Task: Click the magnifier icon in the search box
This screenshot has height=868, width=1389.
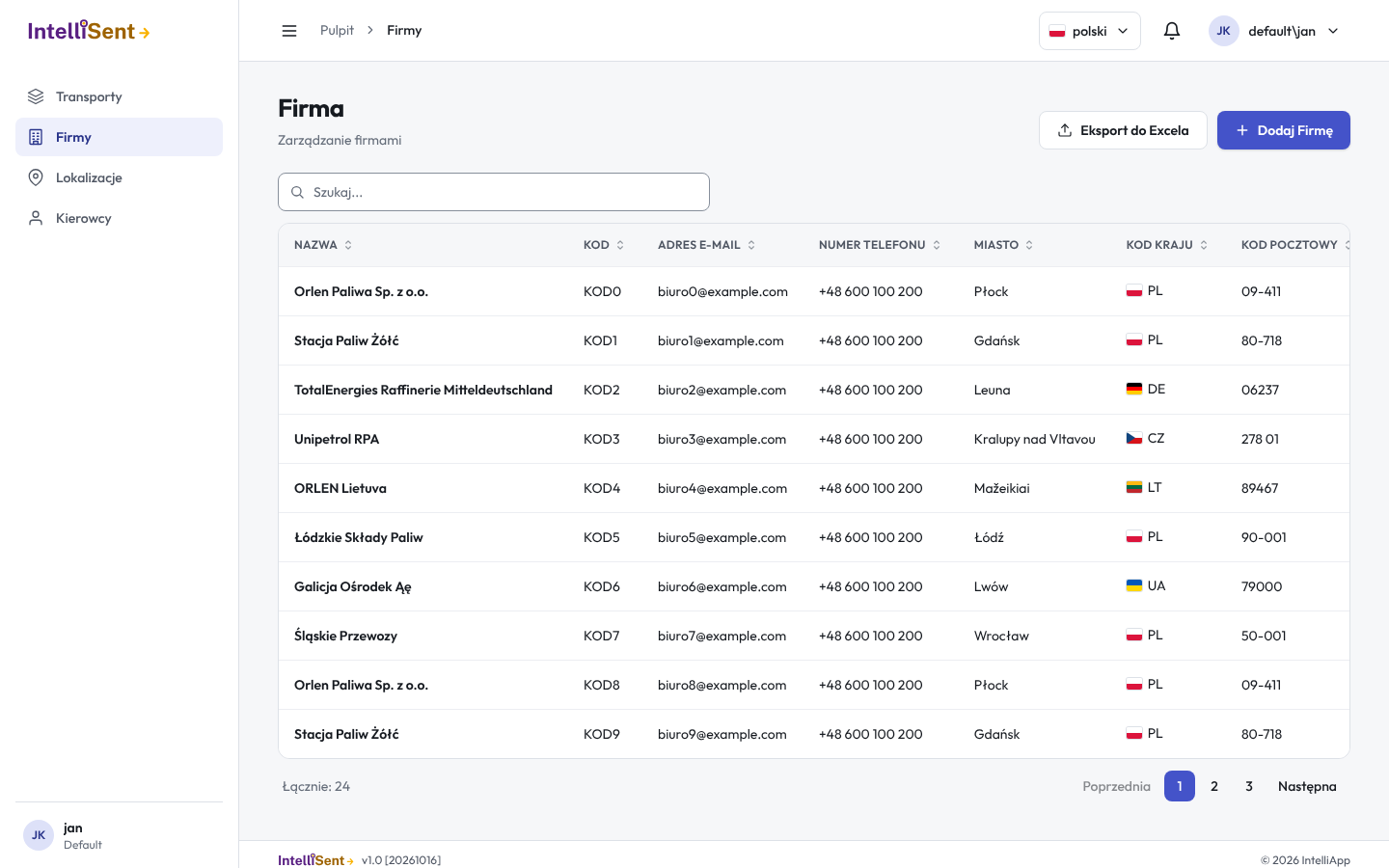Action: [298, 192]
